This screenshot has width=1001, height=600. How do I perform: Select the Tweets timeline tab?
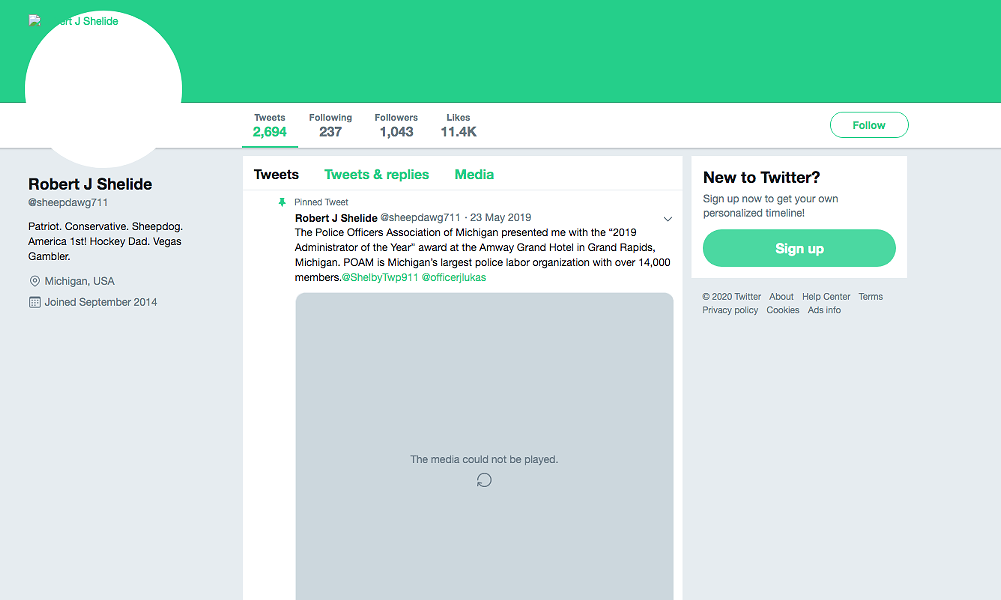coord(276,174)
